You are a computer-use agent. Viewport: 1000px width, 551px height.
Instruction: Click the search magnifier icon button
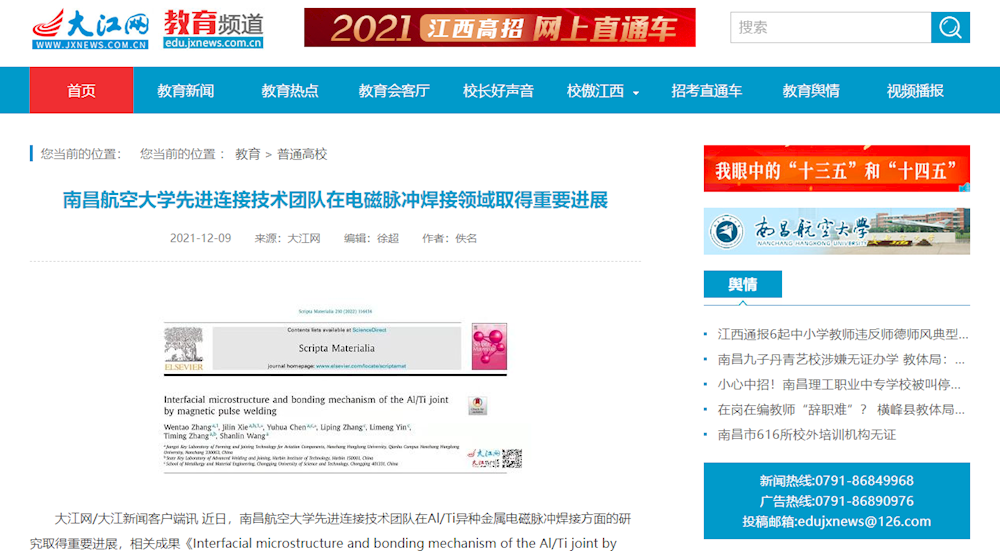pos(950,27)
